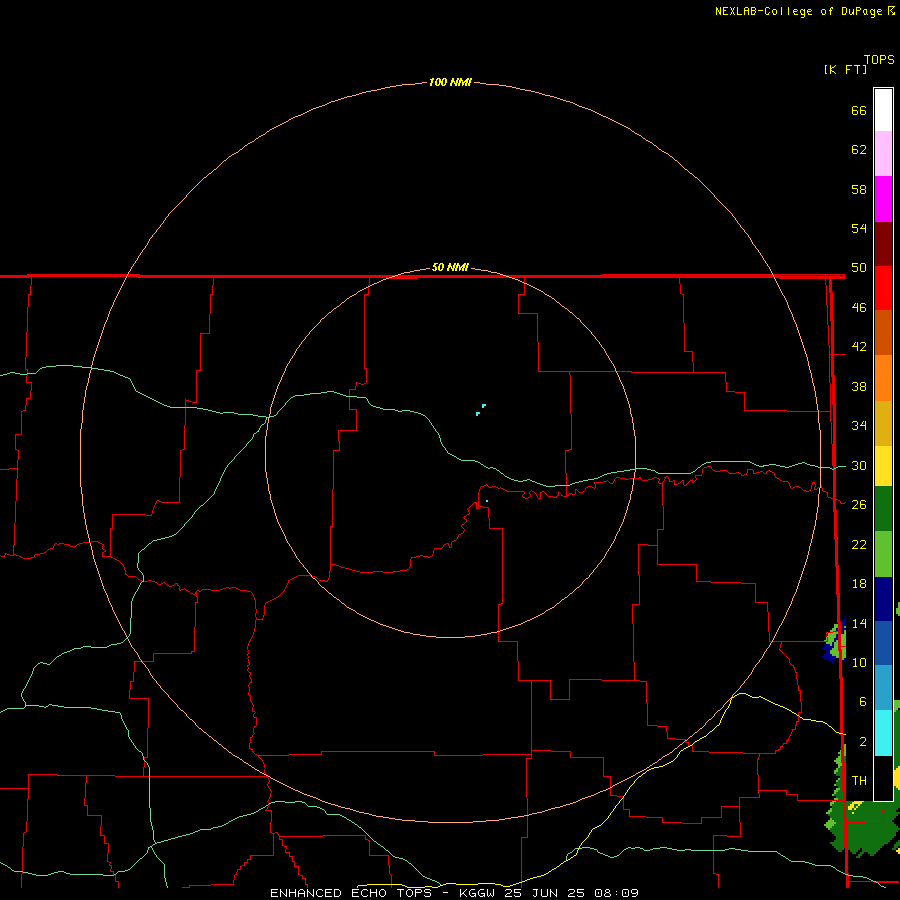Click the light green legend swatch
Image resolution: width=900 pixels, height=900 pixels.
(883, 553)
